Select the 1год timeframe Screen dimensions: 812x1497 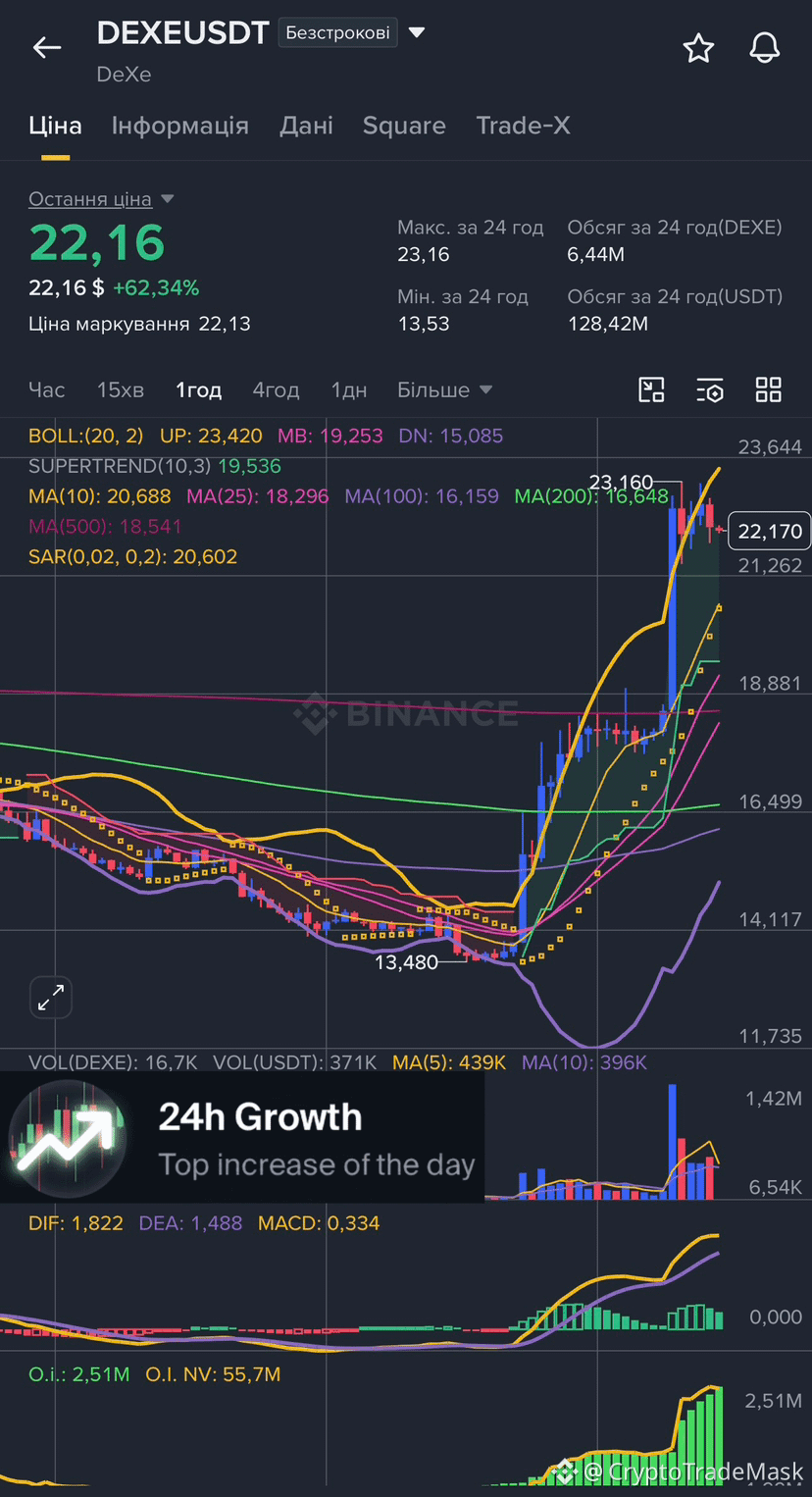[199, 389]
